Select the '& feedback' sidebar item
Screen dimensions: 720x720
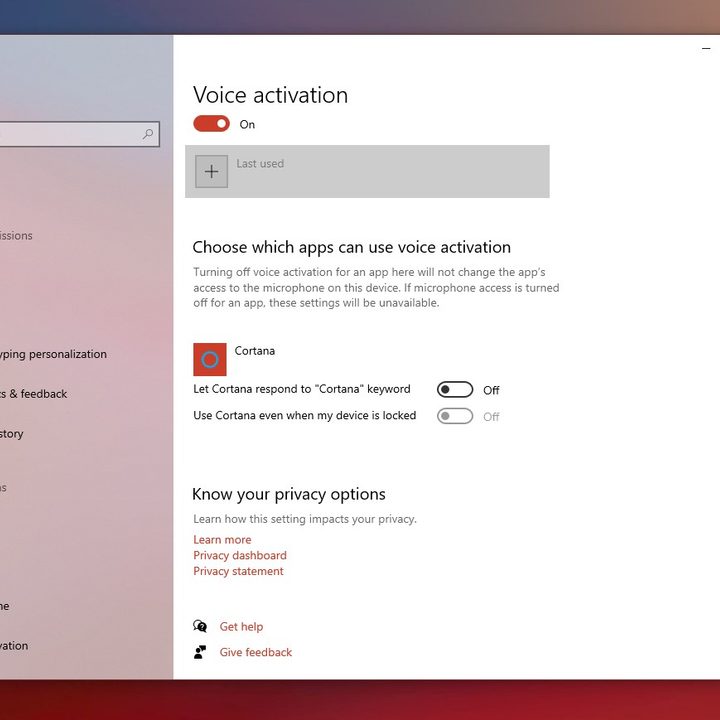pyautogui.click(x=34, y=394)
